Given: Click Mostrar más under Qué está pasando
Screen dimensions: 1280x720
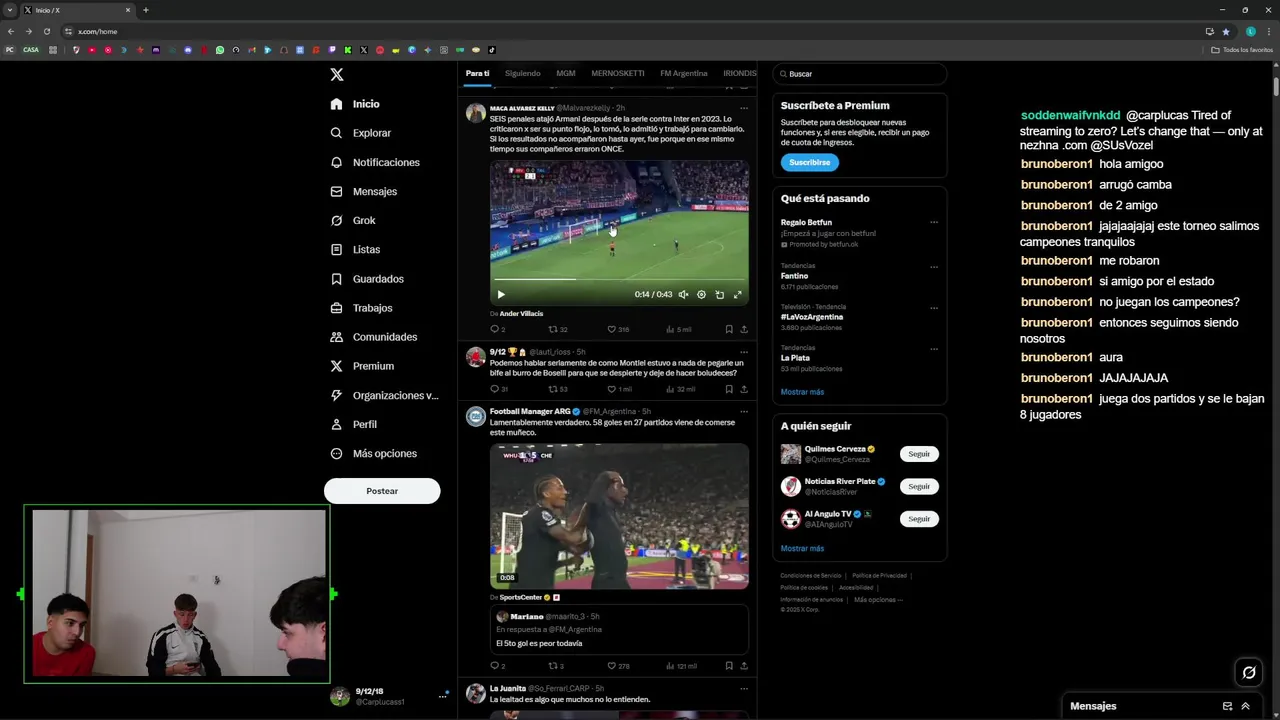Looking at the screenshot, I should [802, 392].
